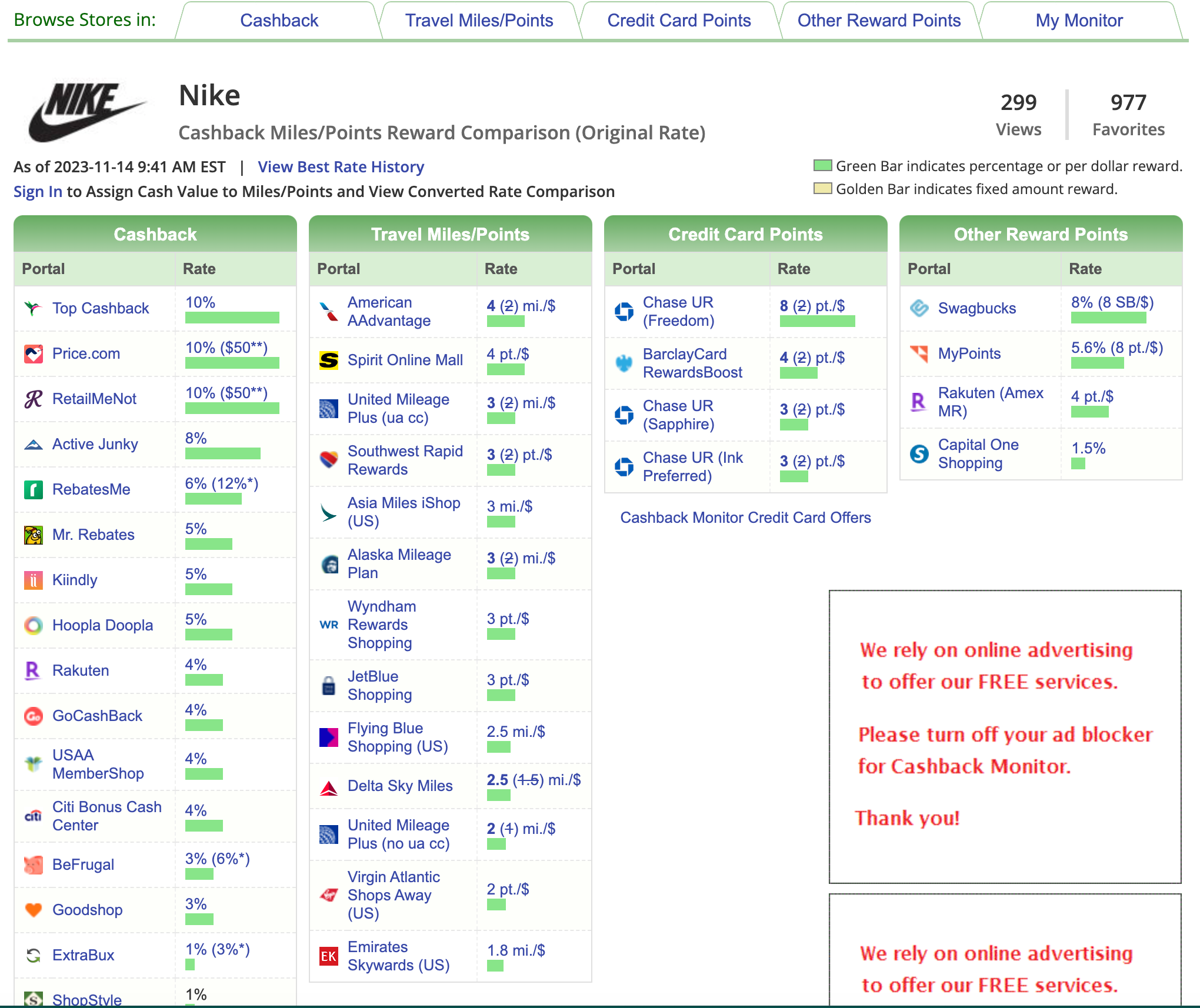The height and width of the screenshot is (1008, 1200).
Task: Open the Credit Card Points browse tab
Action: click(679, 21)
